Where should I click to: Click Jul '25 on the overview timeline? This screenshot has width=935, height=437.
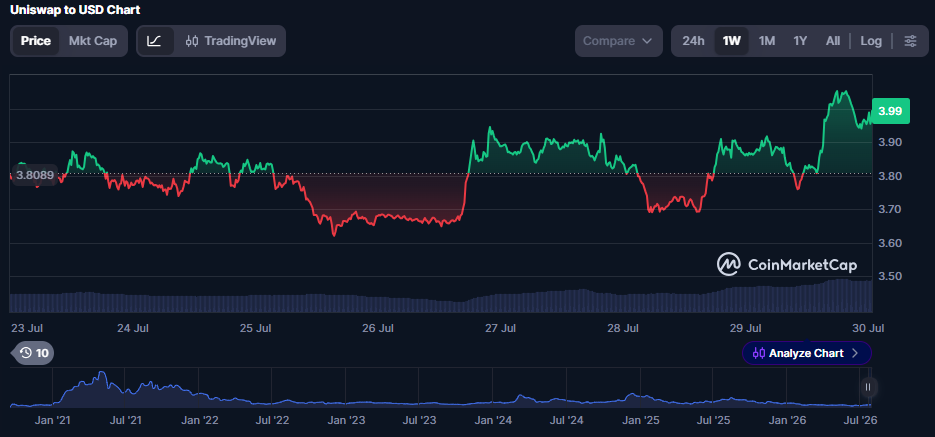[x=714, y=420]
